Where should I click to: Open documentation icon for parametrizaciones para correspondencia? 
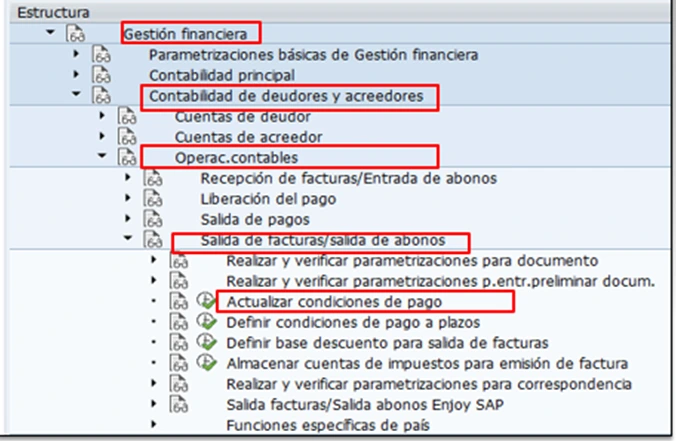click(178, 384)
